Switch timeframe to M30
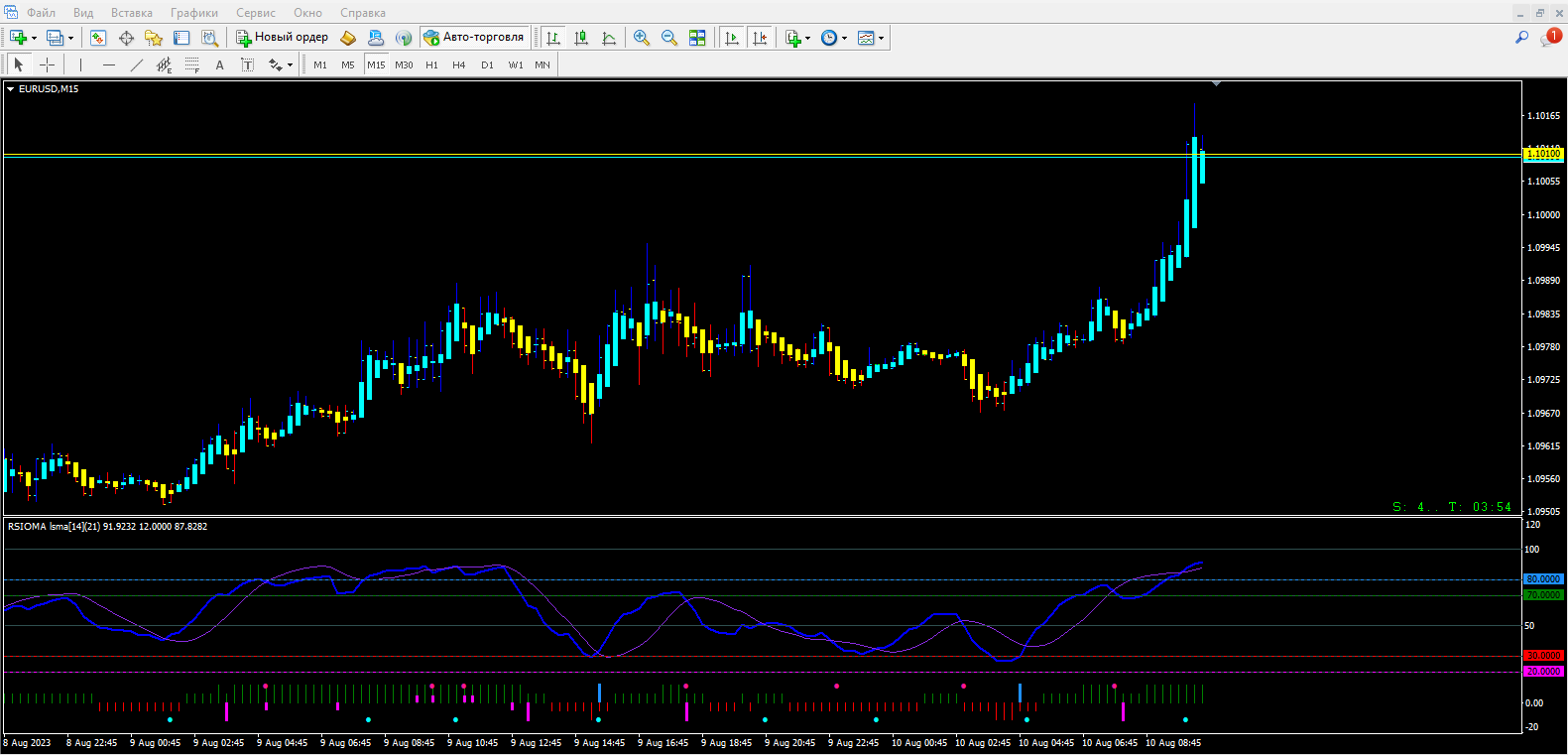 pos(404,64)
